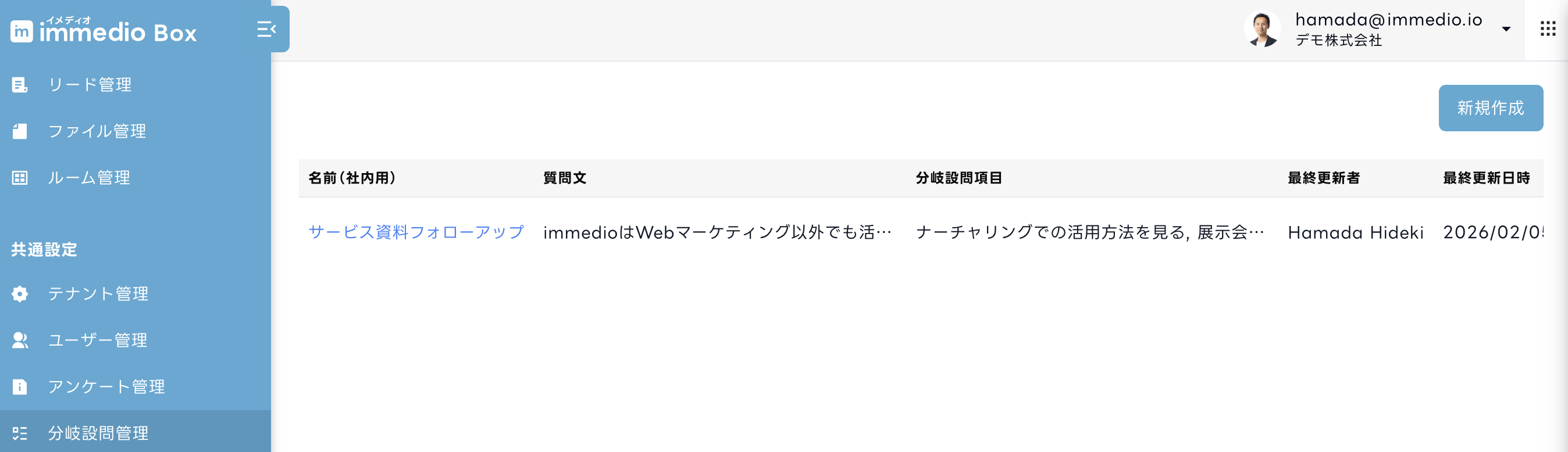This screenshot has width=1568, height=452.
Task: Click the 分岐設問管理 checklist icon
Action: 19,433
